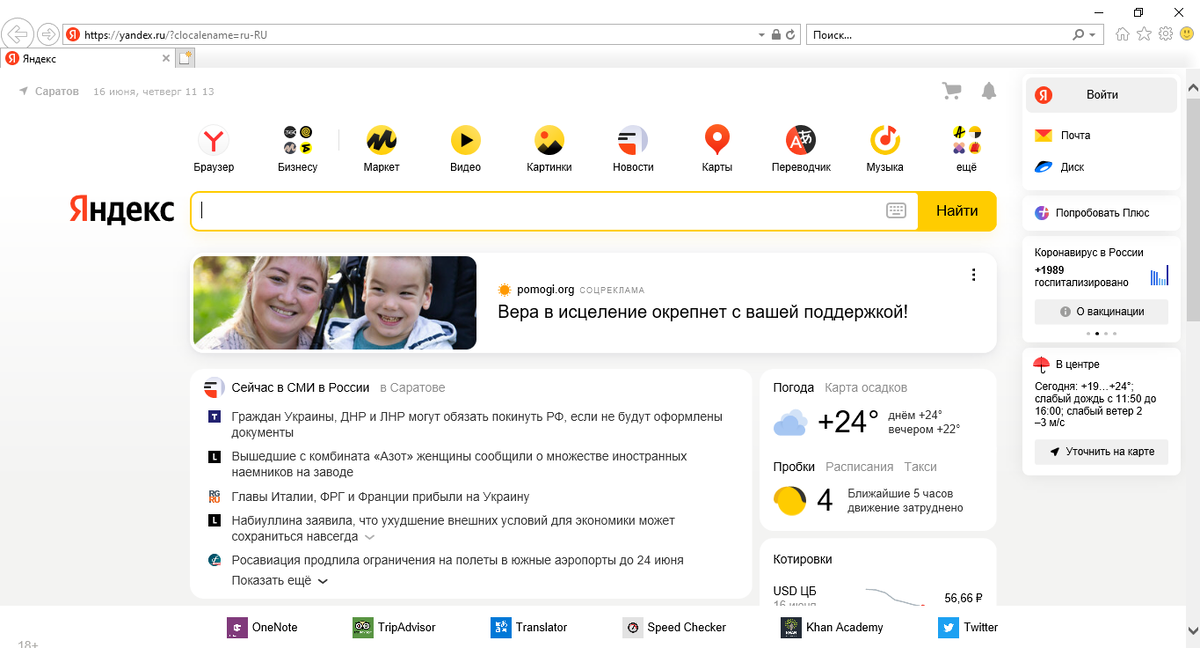Screen dimensions: 1200x648
Task: Open the address bar dropdown arrow
Action: tap(761, 33)
